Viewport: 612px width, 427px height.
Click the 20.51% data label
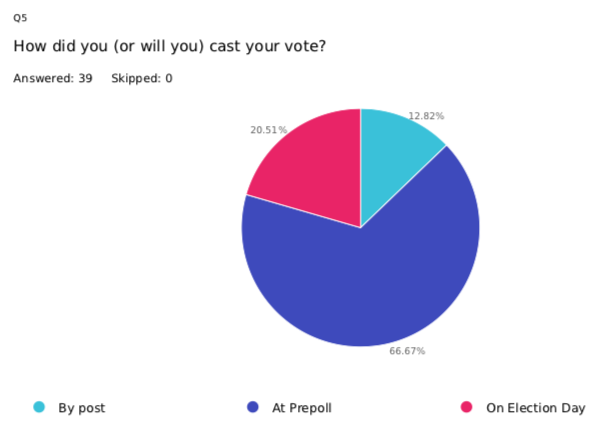coord(269,130)
